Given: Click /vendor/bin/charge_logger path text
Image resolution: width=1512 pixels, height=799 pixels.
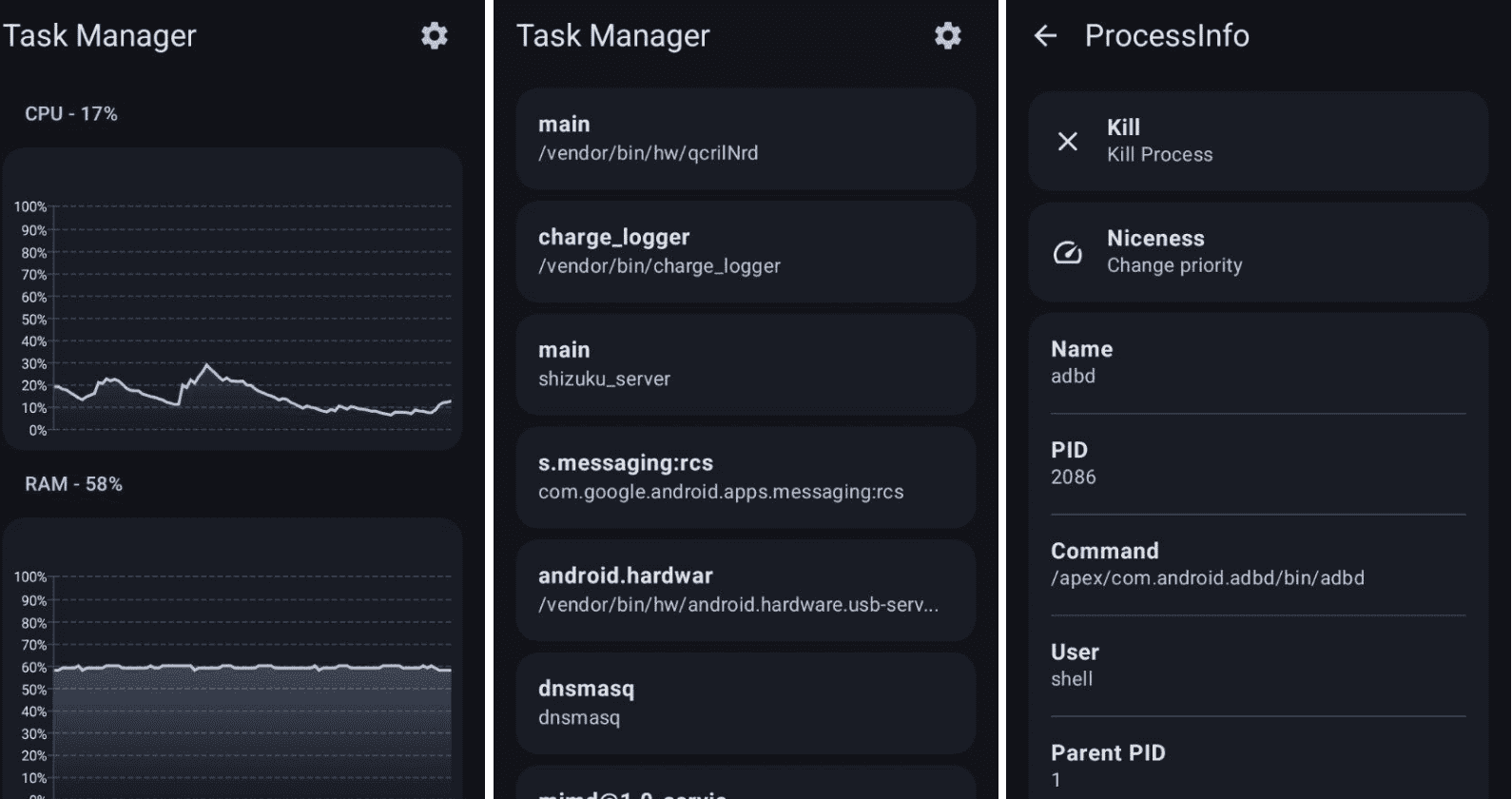Looking at the screenshot, I should coord(659,266).
